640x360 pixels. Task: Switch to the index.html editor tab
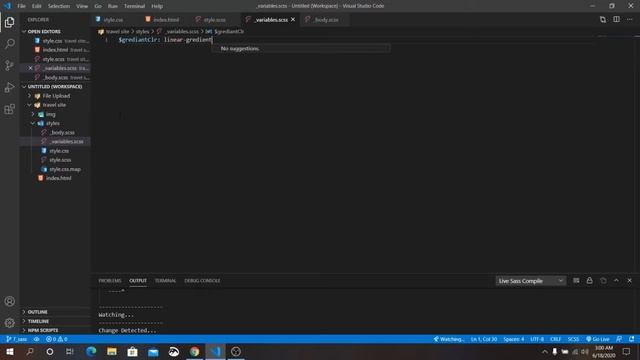pos(166,20)
